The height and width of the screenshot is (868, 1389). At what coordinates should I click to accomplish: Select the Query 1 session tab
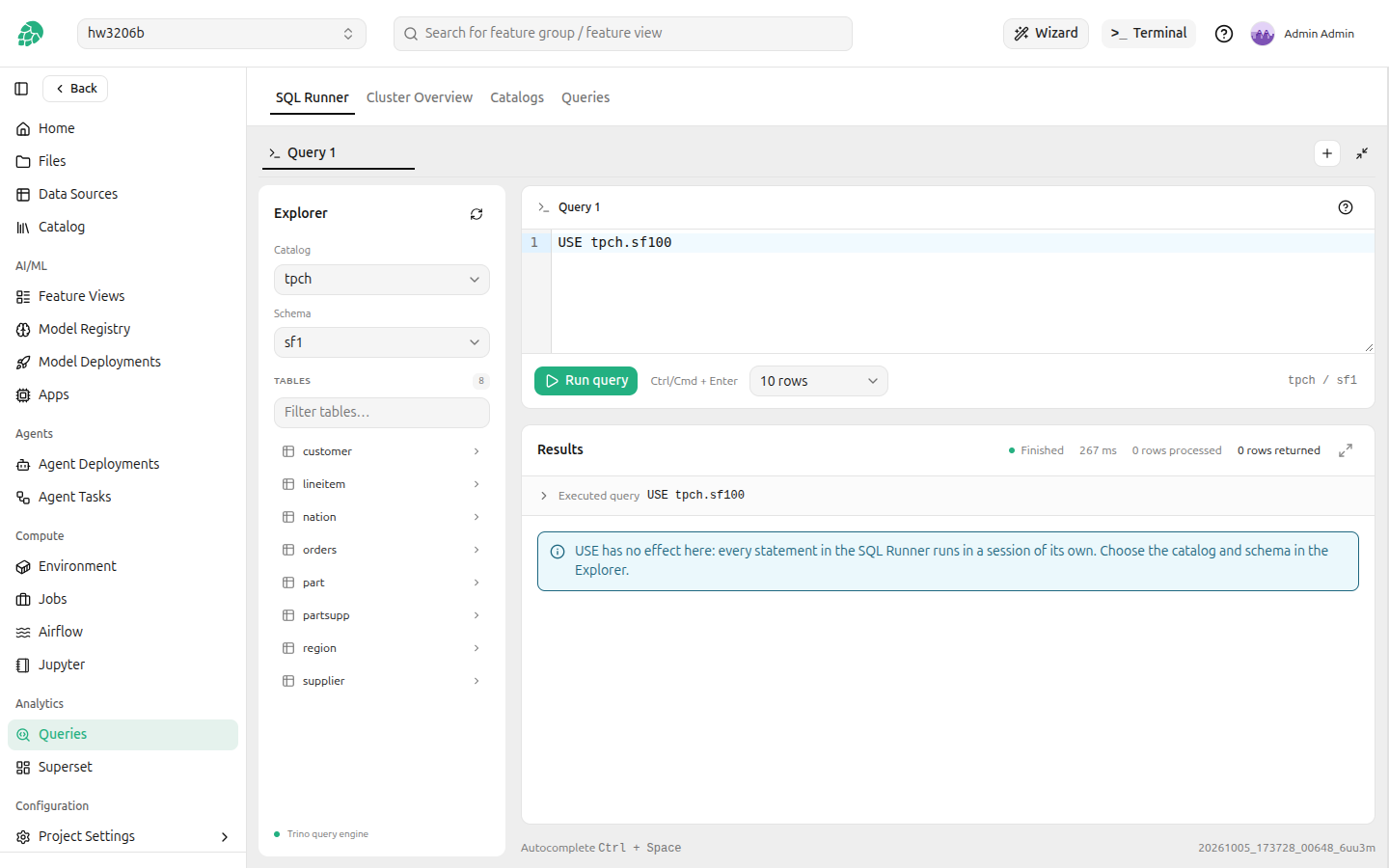point(339,153)
